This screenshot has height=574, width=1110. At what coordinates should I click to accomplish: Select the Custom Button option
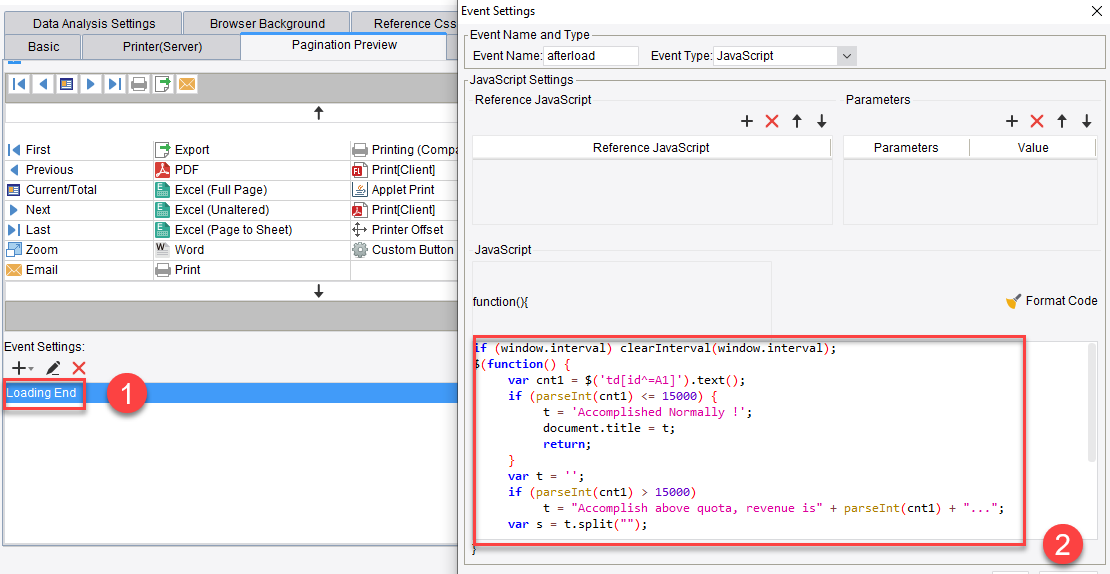click(x=403, y=250)
